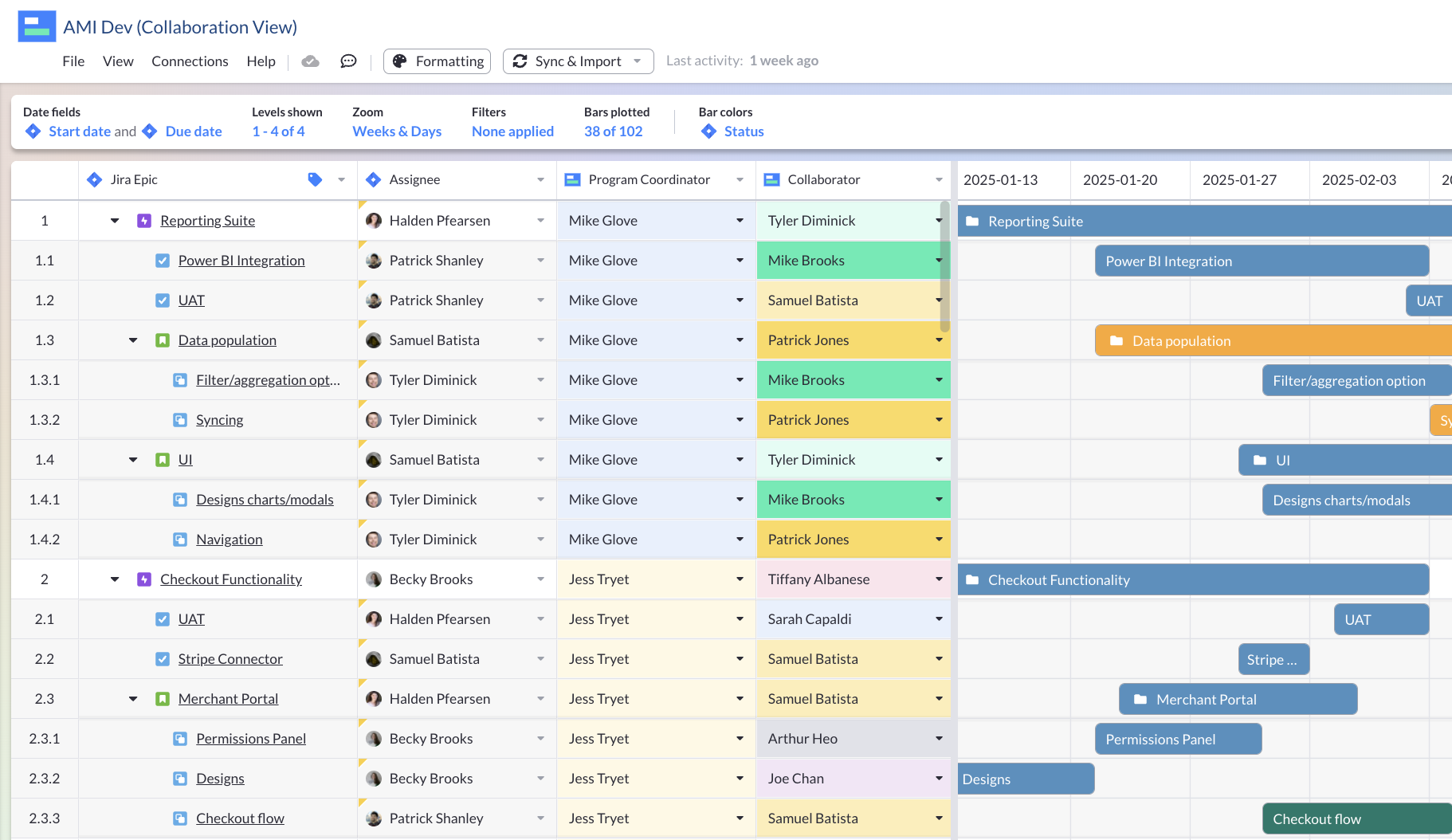Click the AMI Dev app logo icon
The width and height of the screenshot is (1452, 840).
coord(37,26)
